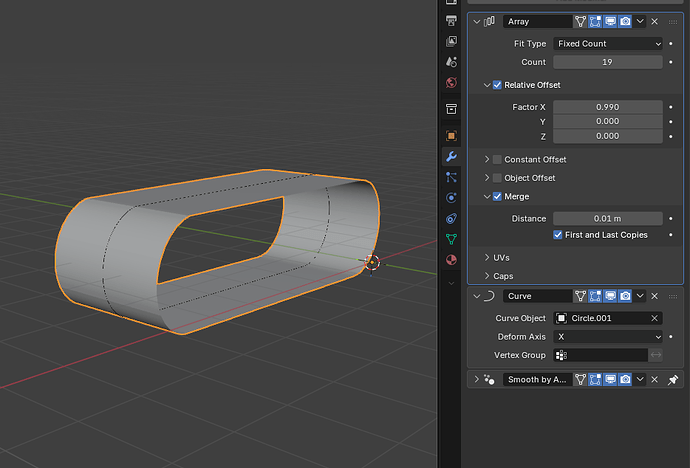
Task: Open the View Layer properties tab
Action: pos(451,41)
